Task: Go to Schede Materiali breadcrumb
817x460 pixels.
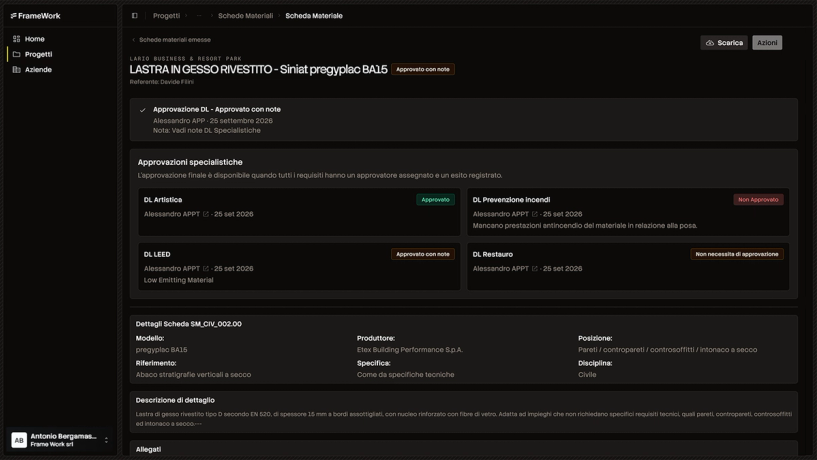Action: tap(245, 16)
